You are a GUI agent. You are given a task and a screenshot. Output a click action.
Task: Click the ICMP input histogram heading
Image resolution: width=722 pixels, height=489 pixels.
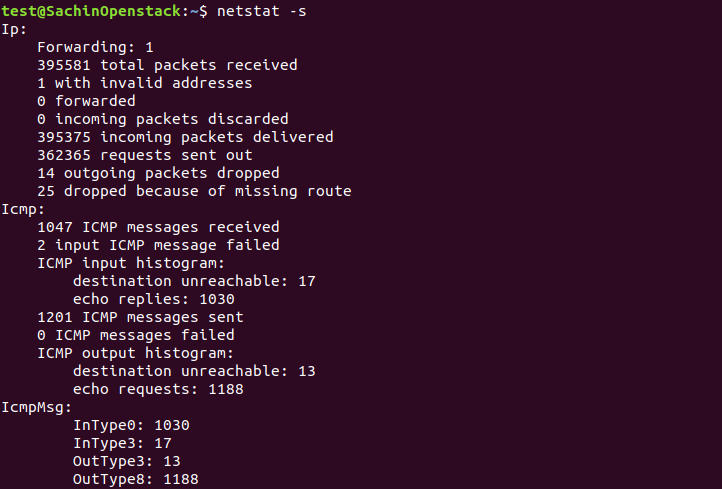click(131, 263)
